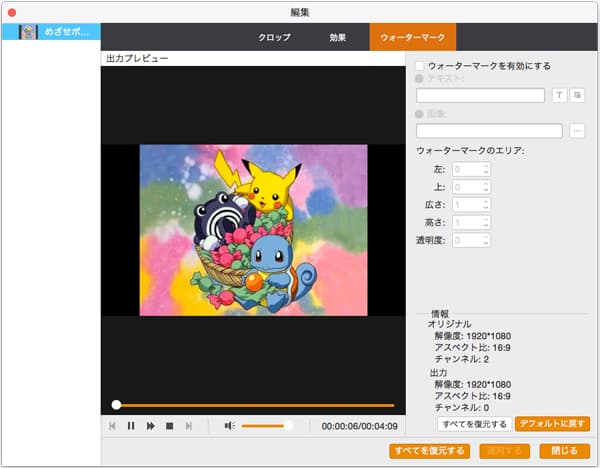The width and height of the screenshot is (600, 468).
Task: Select the めざせポ... video in the list
Action: (51, 32)
